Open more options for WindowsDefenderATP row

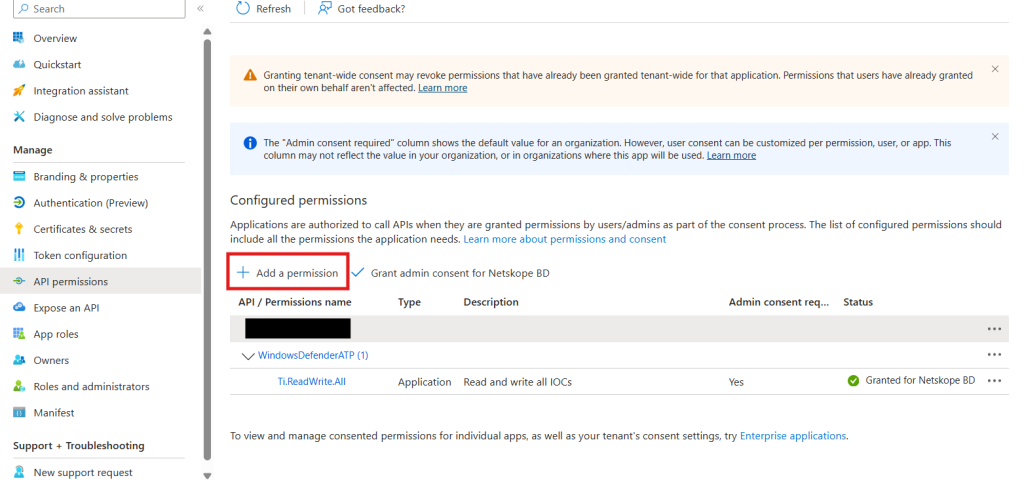994,355
